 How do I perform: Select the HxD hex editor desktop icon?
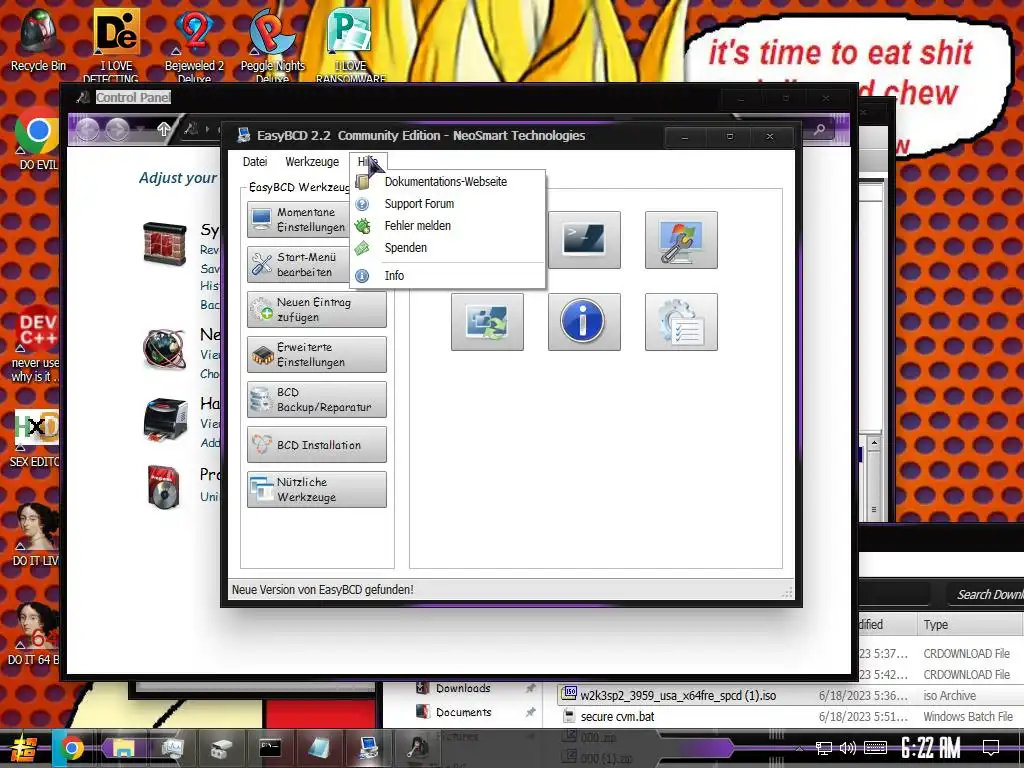[36, 439]
